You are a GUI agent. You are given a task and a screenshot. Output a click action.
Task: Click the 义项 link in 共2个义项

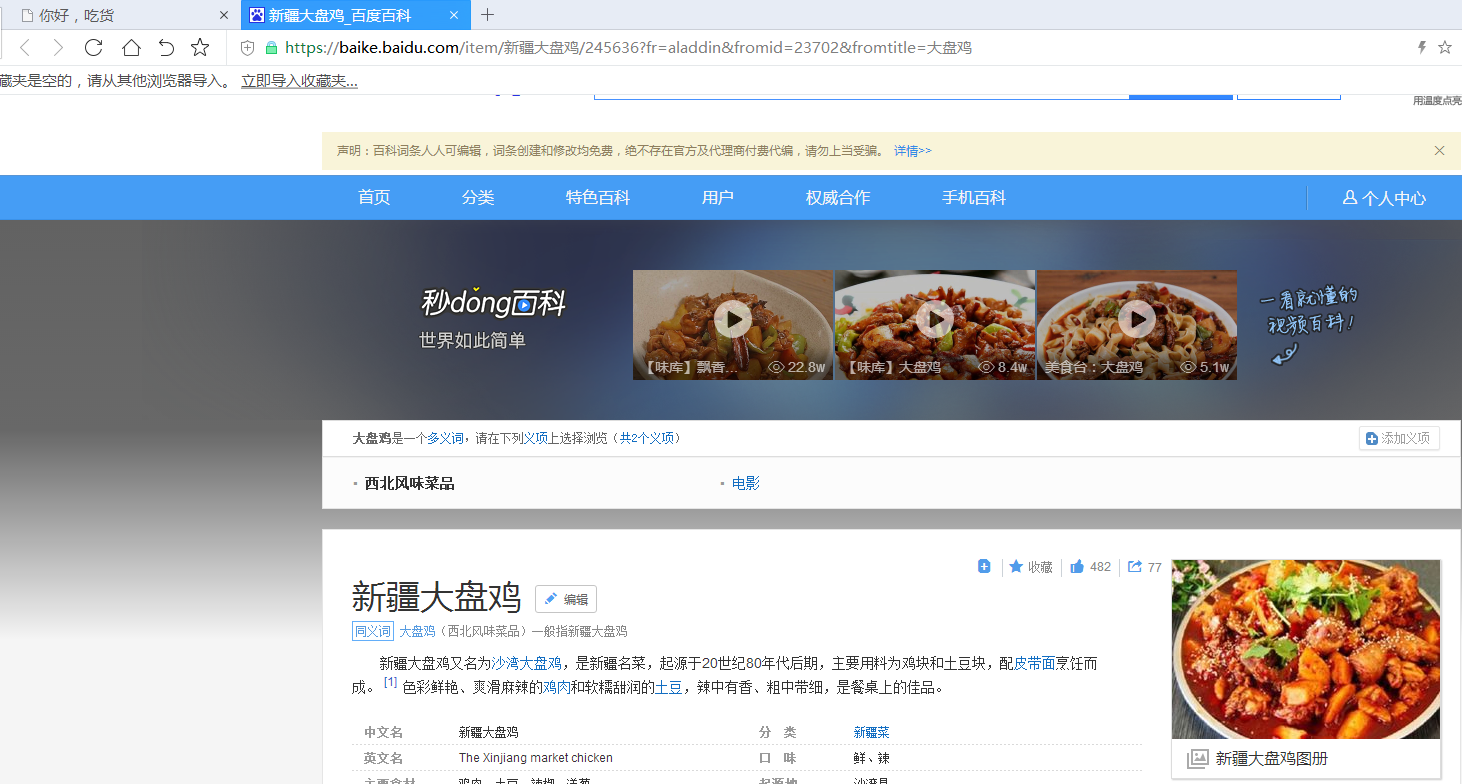point(661,438)
